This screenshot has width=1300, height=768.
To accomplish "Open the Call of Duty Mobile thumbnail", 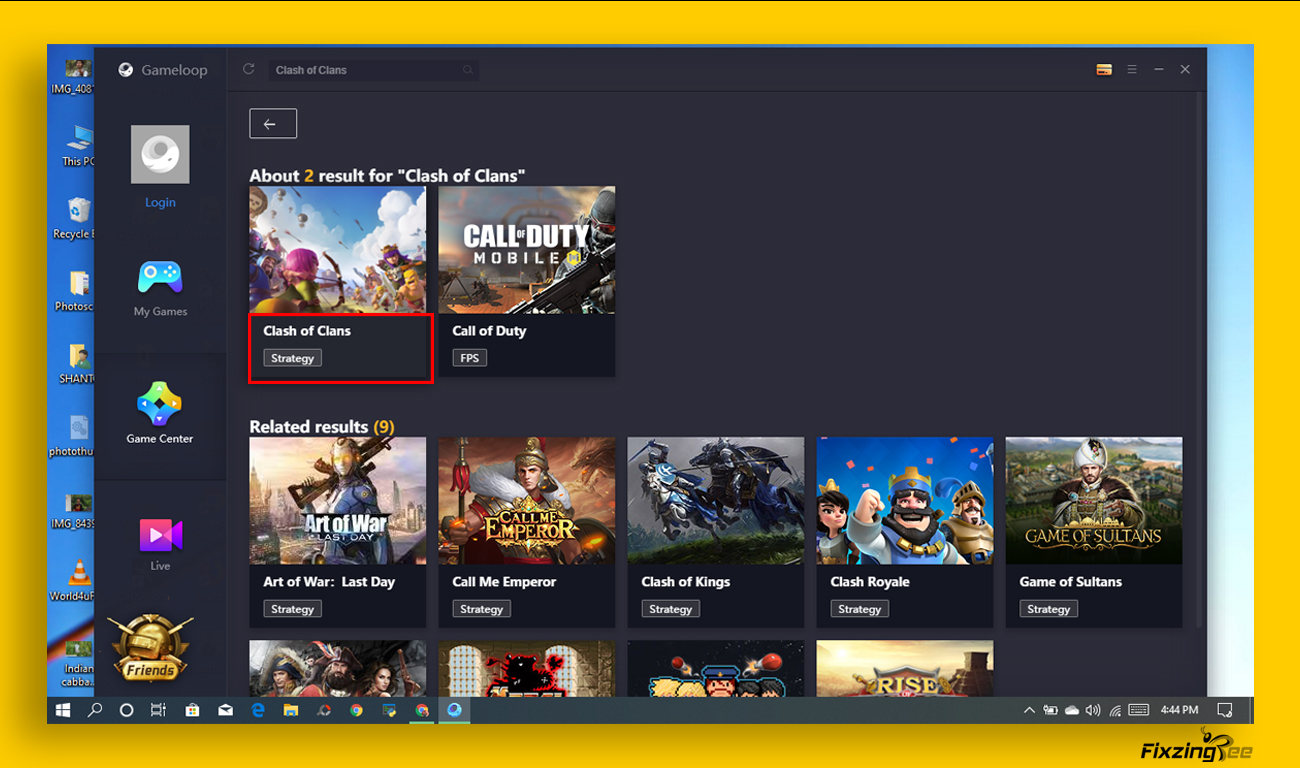I will (526, 250).
